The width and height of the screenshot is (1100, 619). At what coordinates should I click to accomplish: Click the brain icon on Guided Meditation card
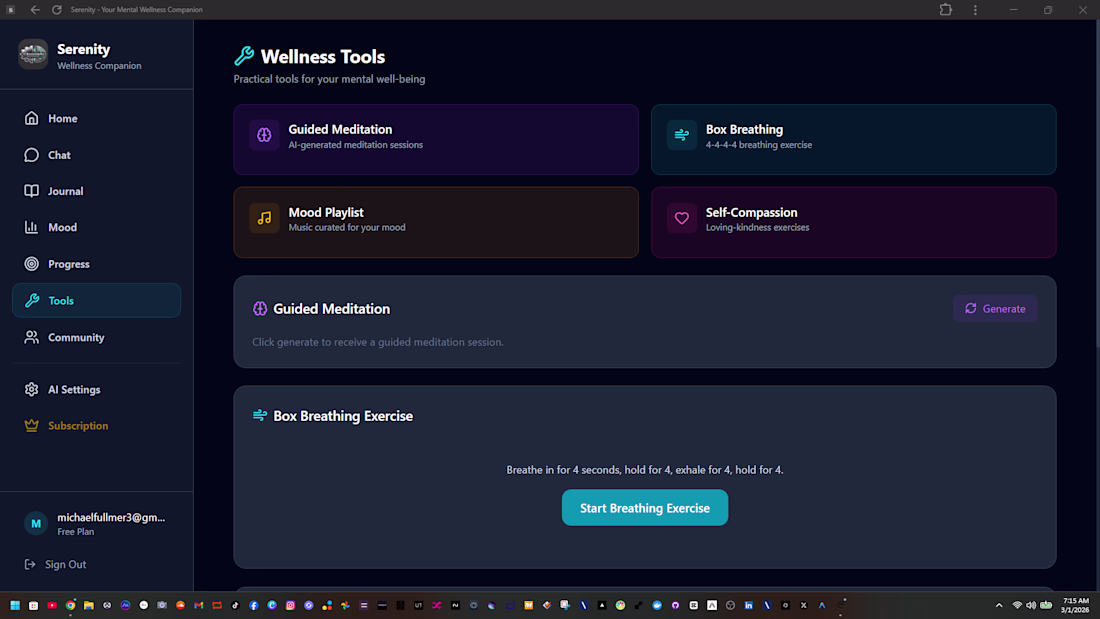(x=264, y=135)
